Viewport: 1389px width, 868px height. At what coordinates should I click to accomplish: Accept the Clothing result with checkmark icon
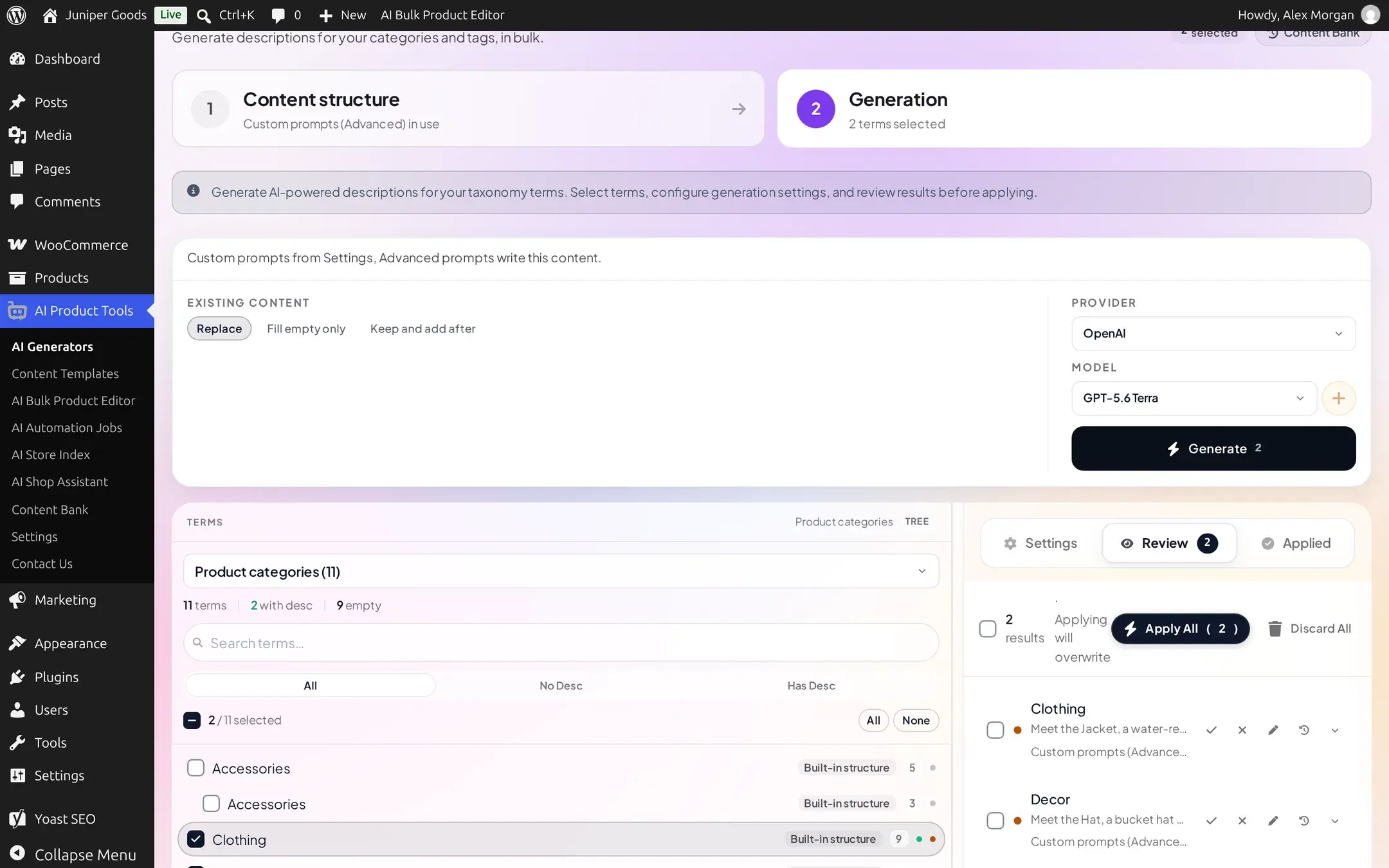tap(1211, 730)
